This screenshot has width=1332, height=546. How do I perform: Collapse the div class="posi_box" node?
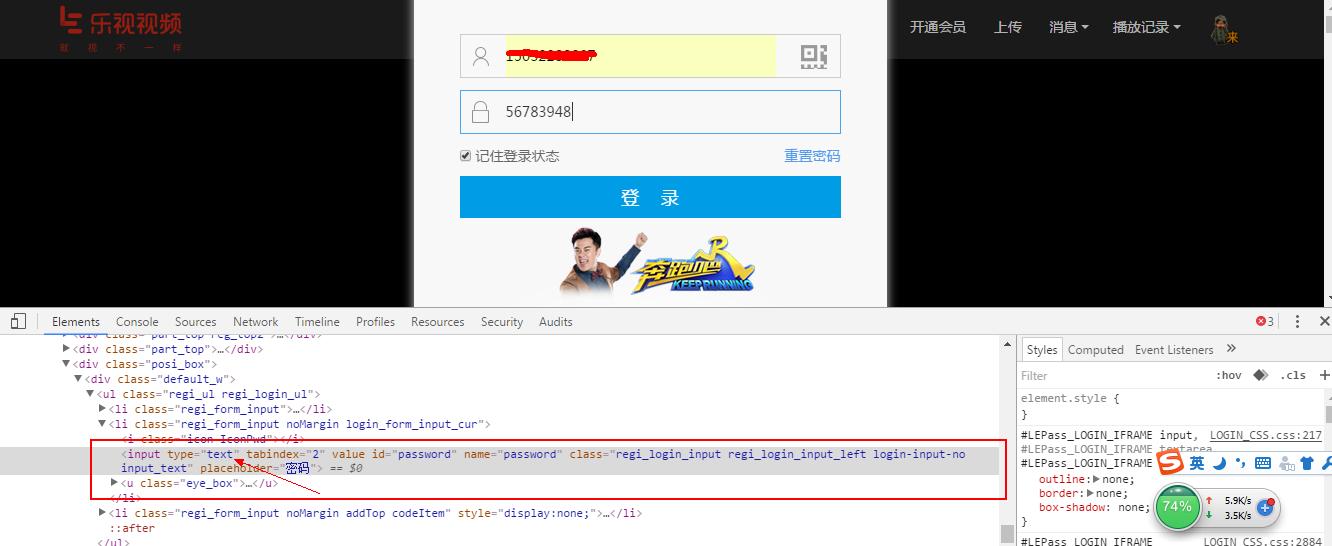(67, 364)
